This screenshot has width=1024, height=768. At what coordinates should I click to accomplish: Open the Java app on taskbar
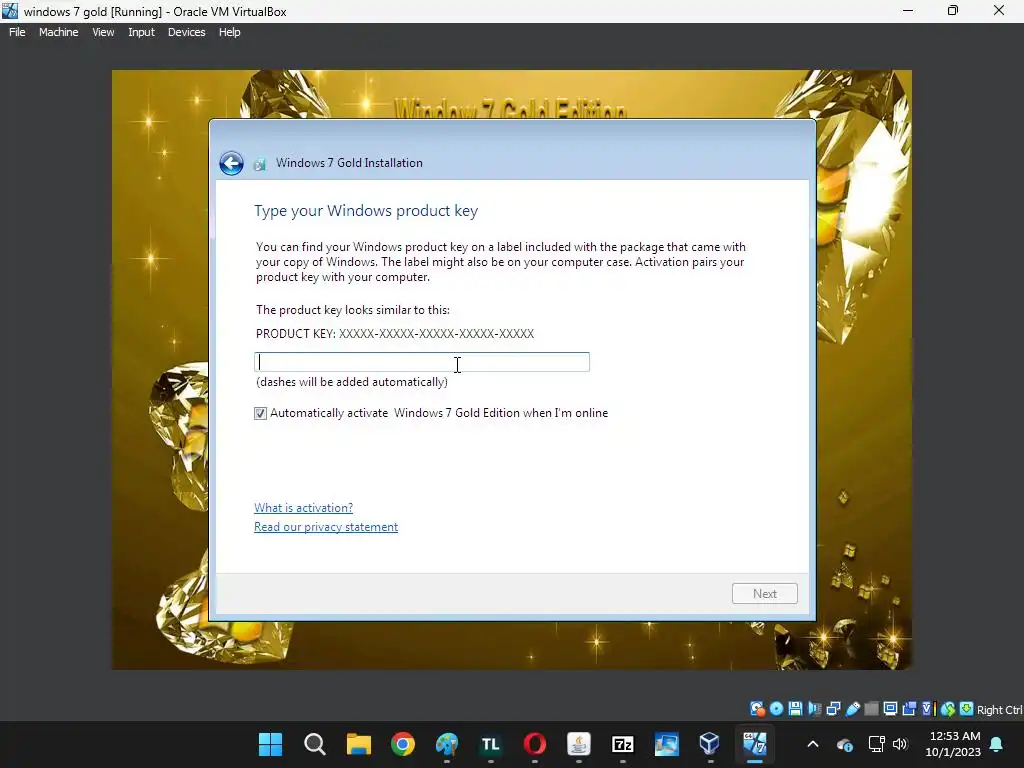click(579, 744)
